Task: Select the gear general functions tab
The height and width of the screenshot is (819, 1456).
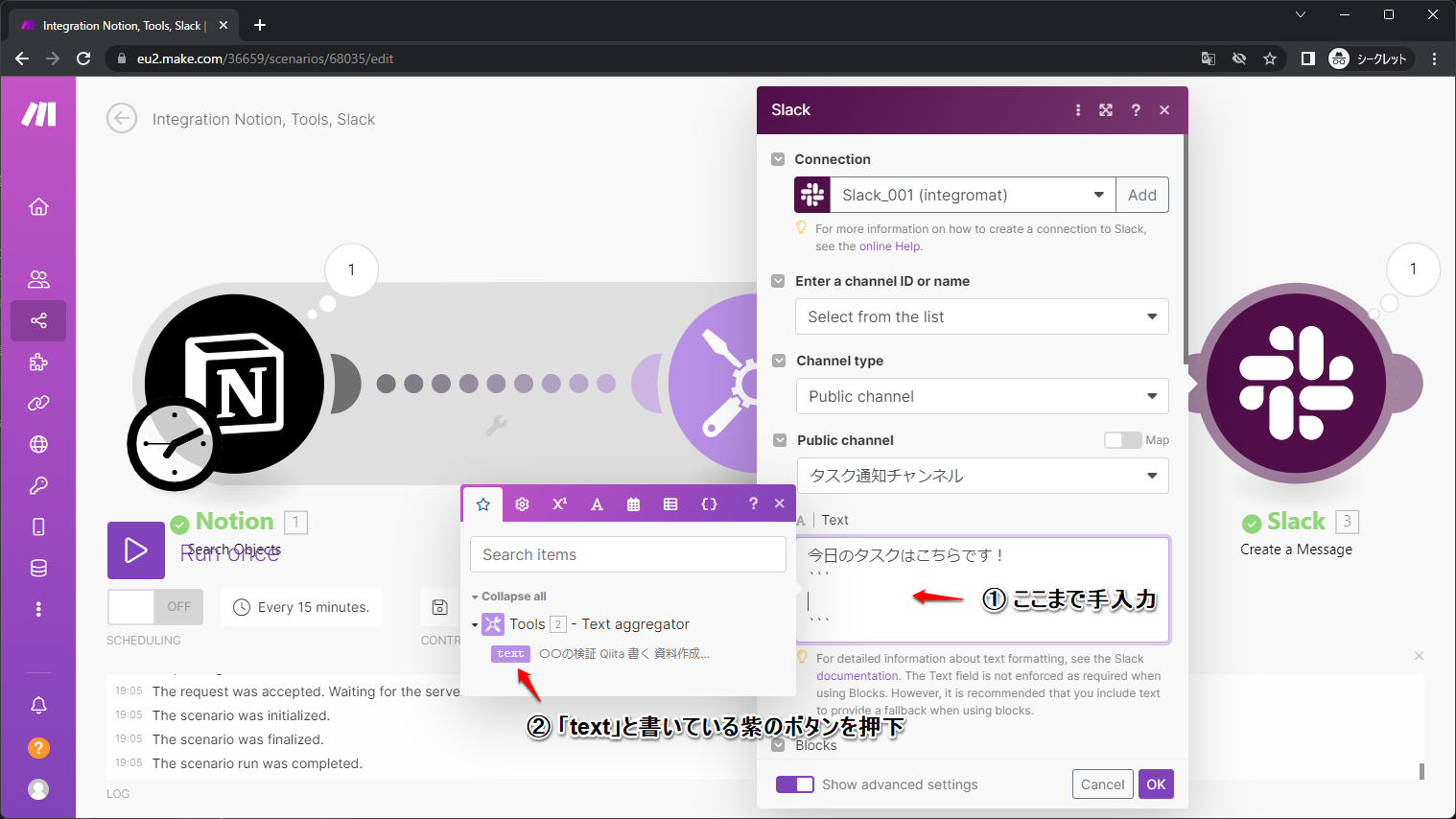Action: tap(522, 503)
